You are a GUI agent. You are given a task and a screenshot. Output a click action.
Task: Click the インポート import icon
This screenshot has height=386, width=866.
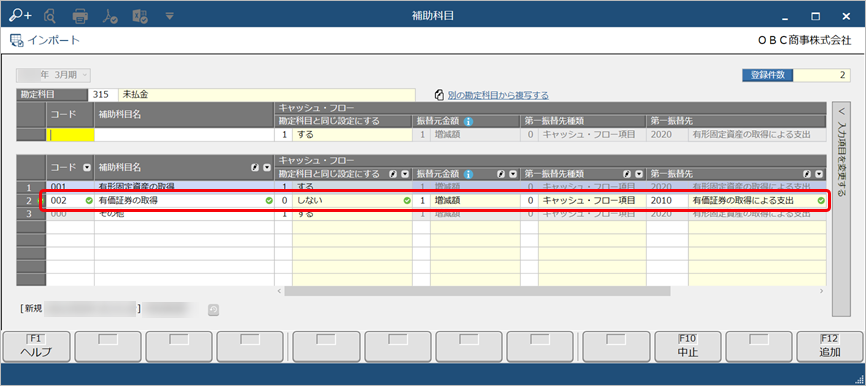(x=17, y=40)
